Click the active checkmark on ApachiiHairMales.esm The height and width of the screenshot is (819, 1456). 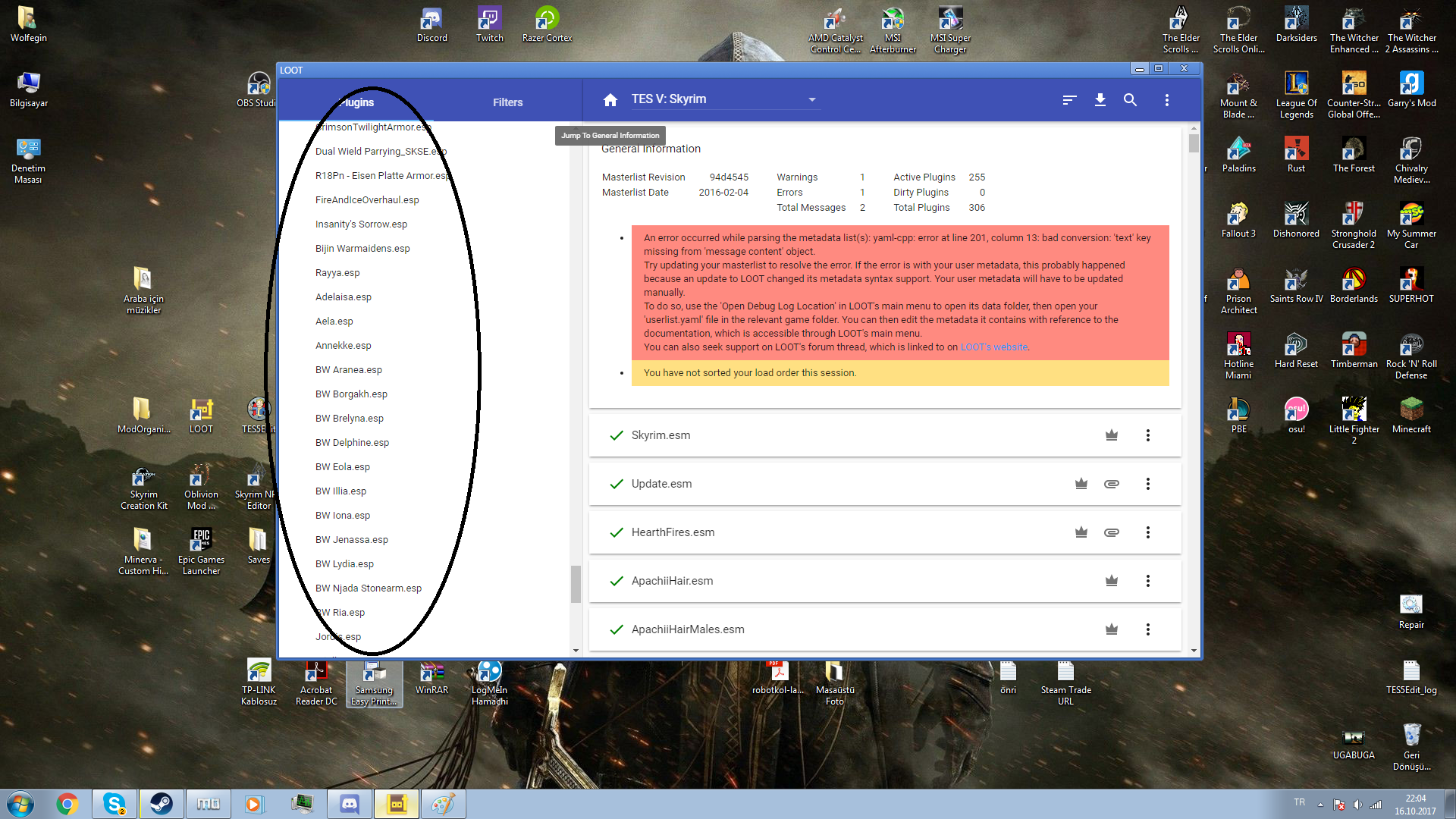pyautogui.click(x=617, y=629)
